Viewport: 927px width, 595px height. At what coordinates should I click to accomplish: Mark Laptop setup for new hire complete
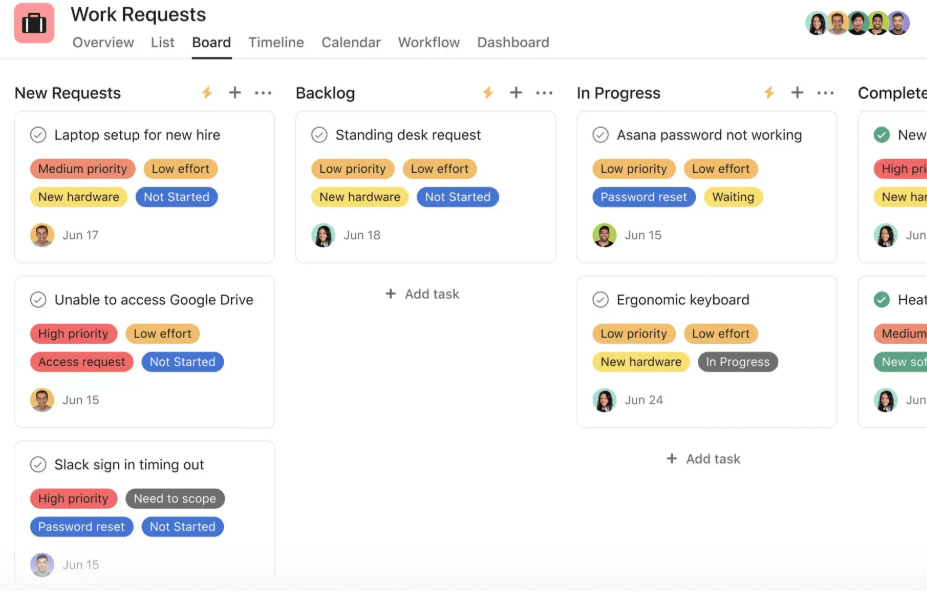38,135
